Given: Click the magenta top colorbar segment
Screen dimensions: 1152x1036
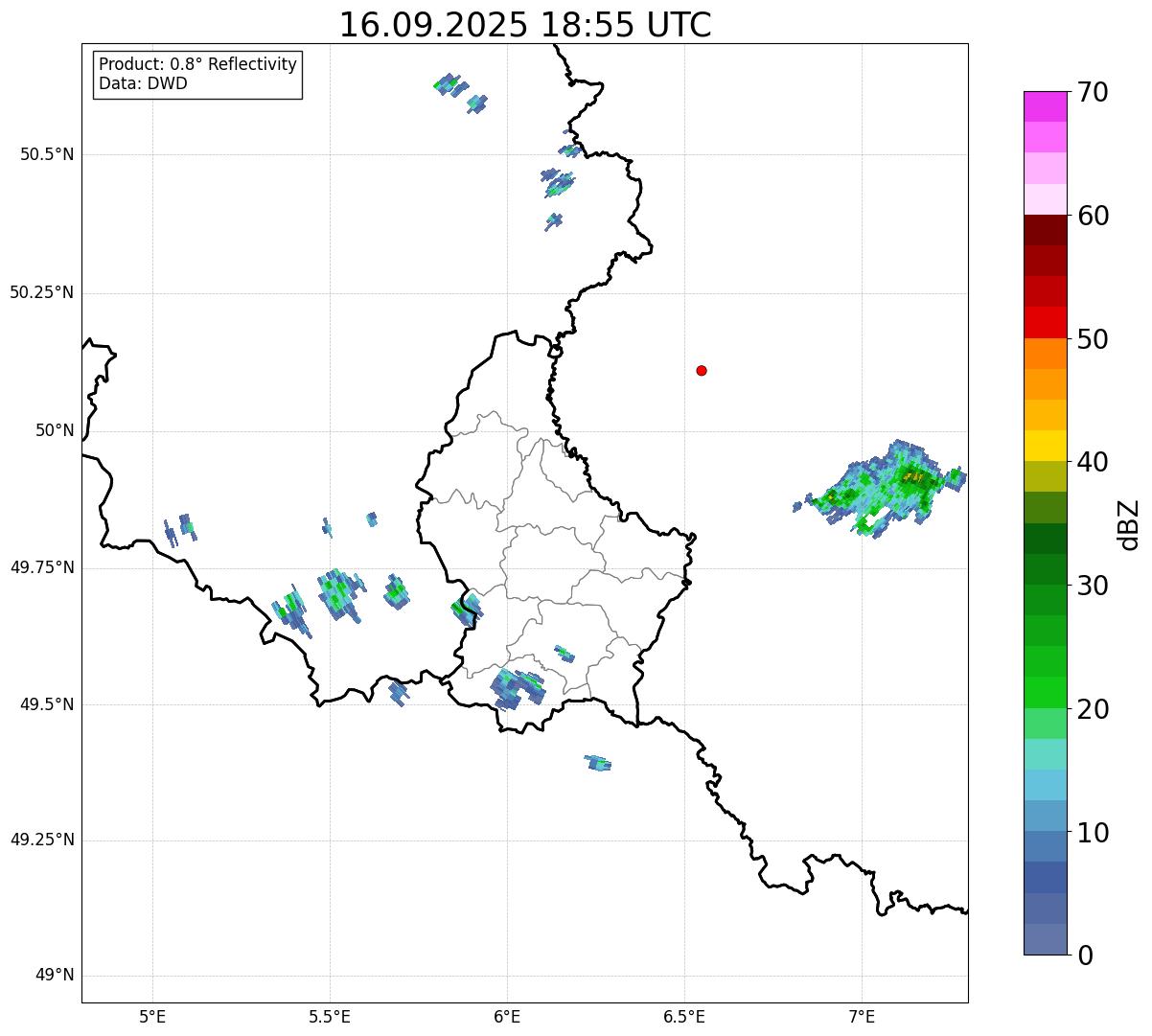Looking at the screenshot, I should [1045, 106].
